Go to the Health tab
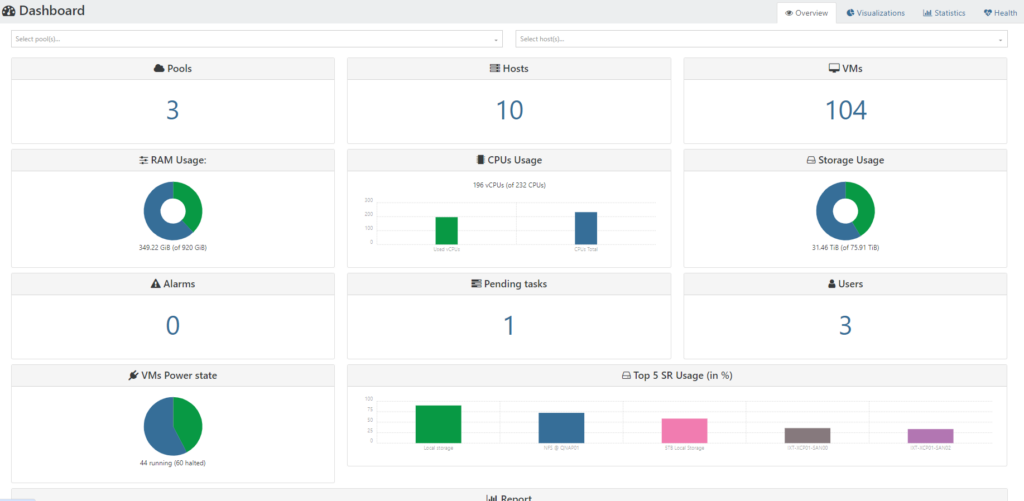The image size is (1024, 501). tap(1000, 13)
